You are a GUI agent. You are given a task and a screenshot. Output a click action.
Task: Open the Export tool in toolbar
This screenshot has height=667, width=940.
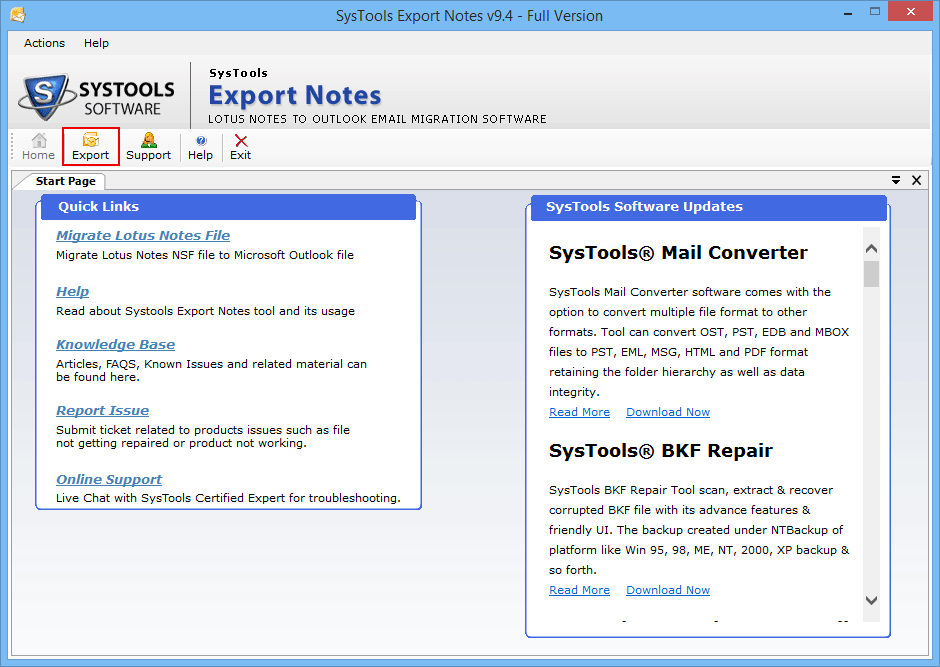[x=91, y=146]
